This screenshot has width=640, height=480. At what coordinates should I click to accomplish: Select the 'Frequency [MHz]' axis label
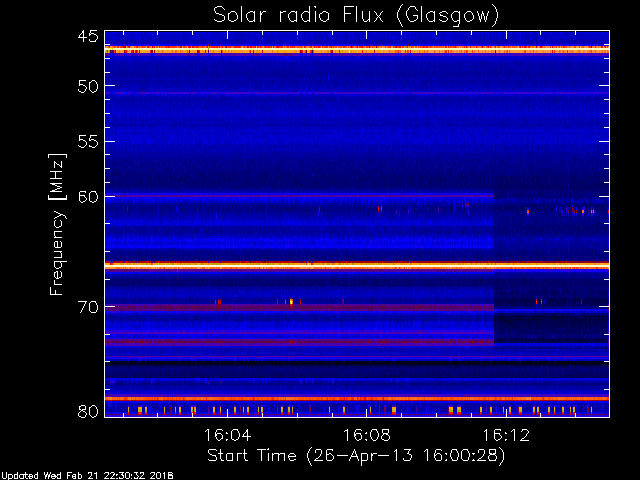click(x=57, y=224)
